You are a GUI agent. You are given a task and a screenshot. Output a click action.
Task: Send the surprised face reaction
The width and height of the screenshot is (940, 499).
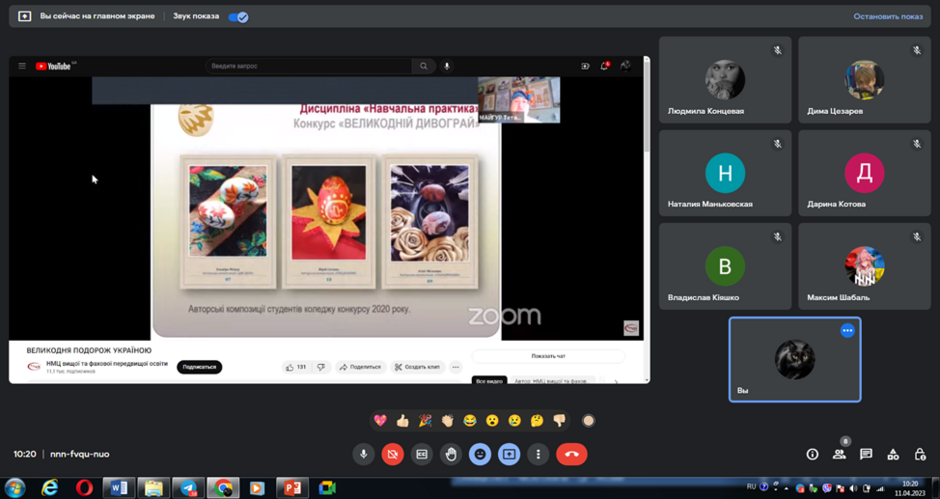(x=492, y=420)
